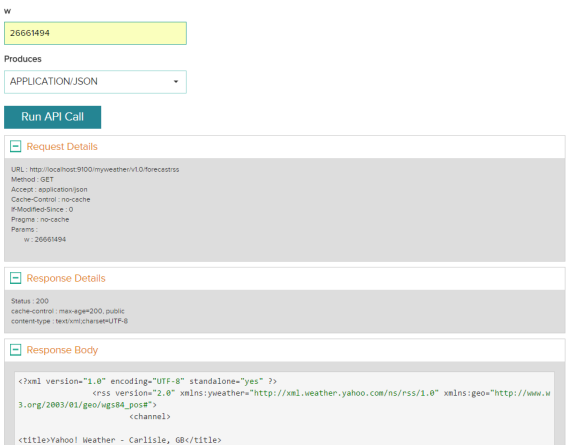Screen dimensions: 576x445
Task: Toggle the Response Details header title
Action: click(66, 278)
